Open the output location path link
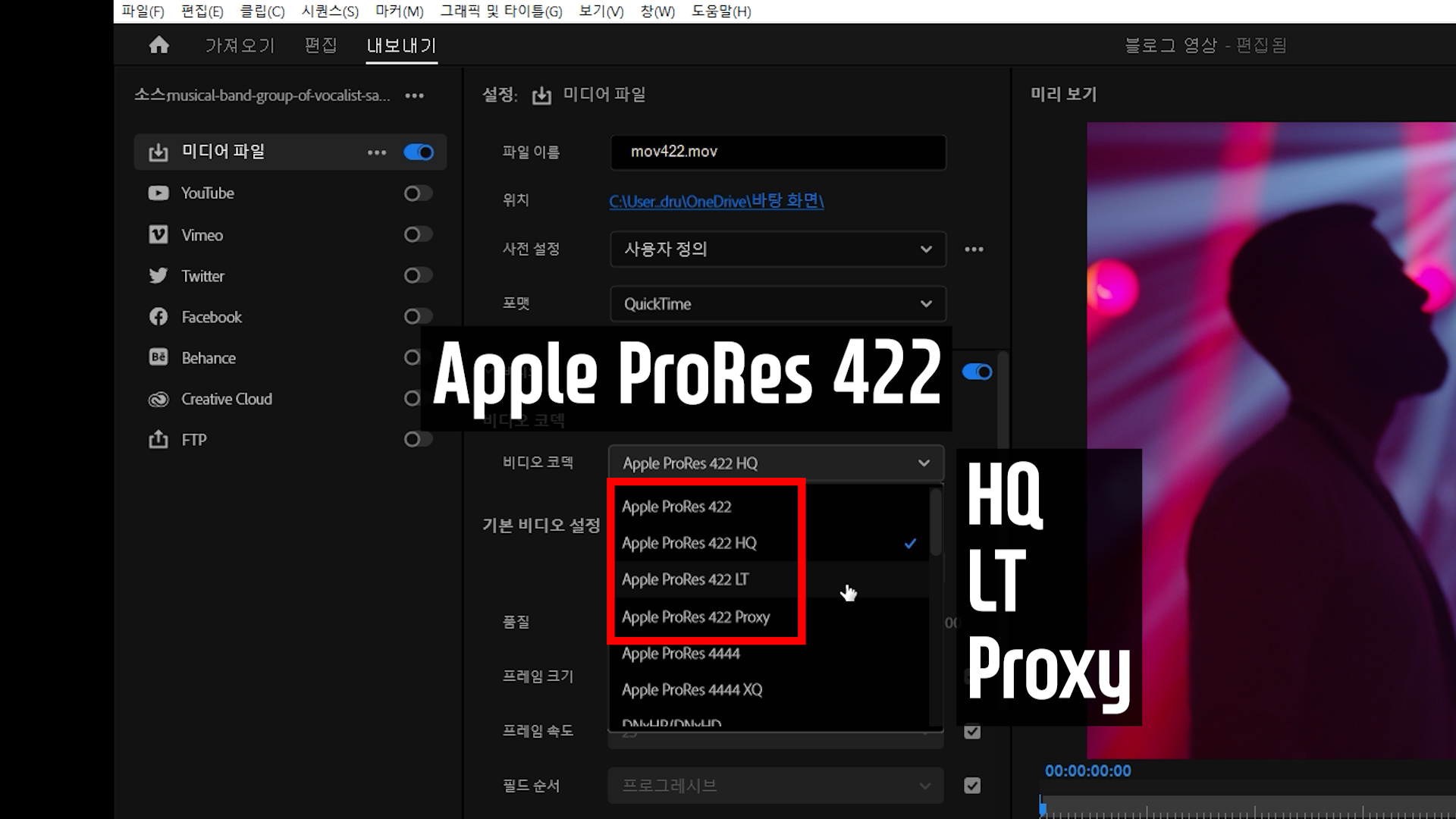 point(716,201)
